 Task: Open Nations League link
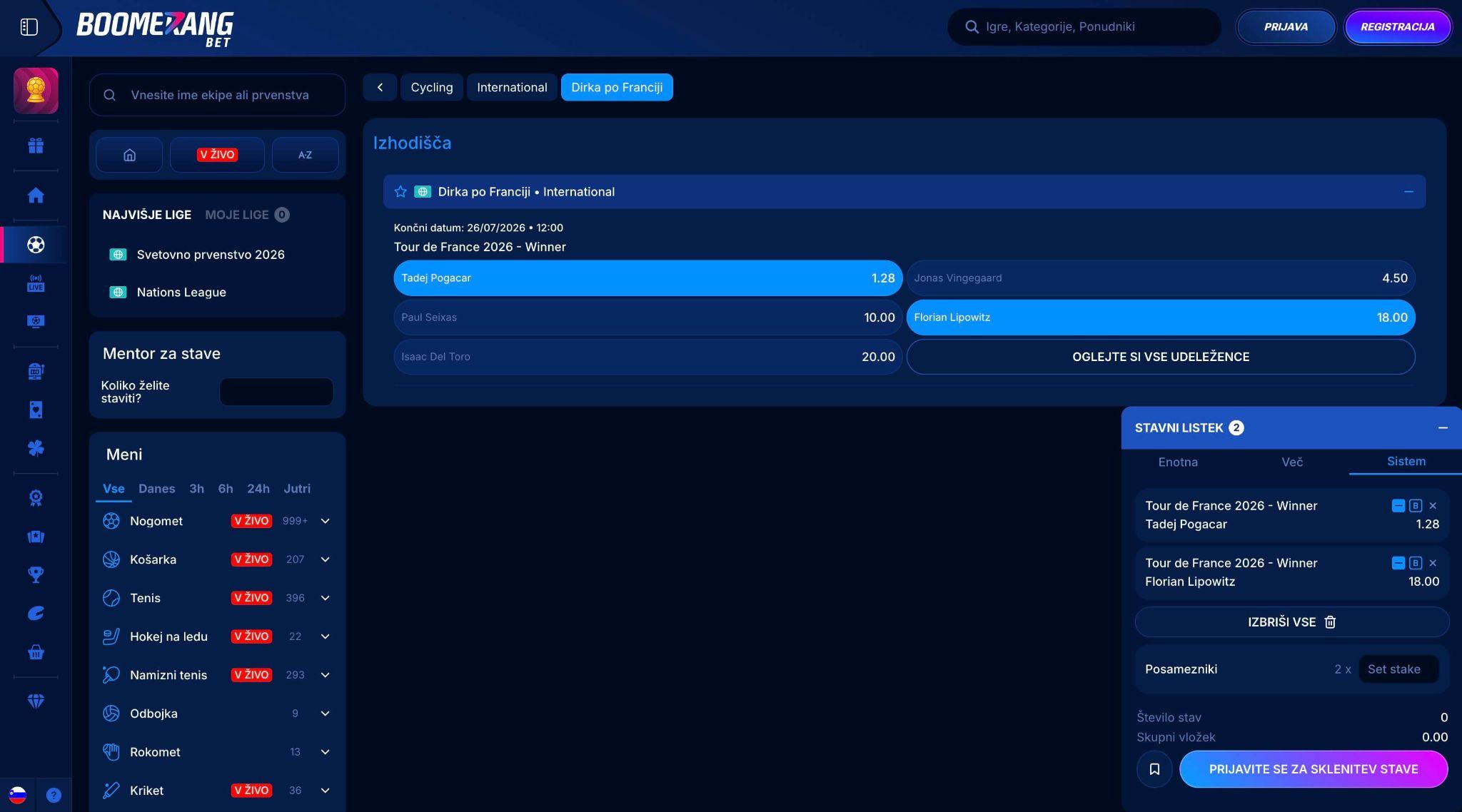(181, 293)
